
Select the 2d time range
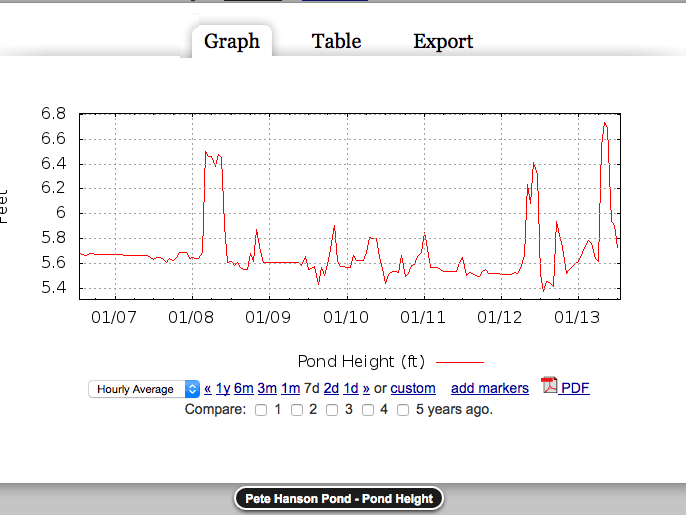click(x=331, y=389)
